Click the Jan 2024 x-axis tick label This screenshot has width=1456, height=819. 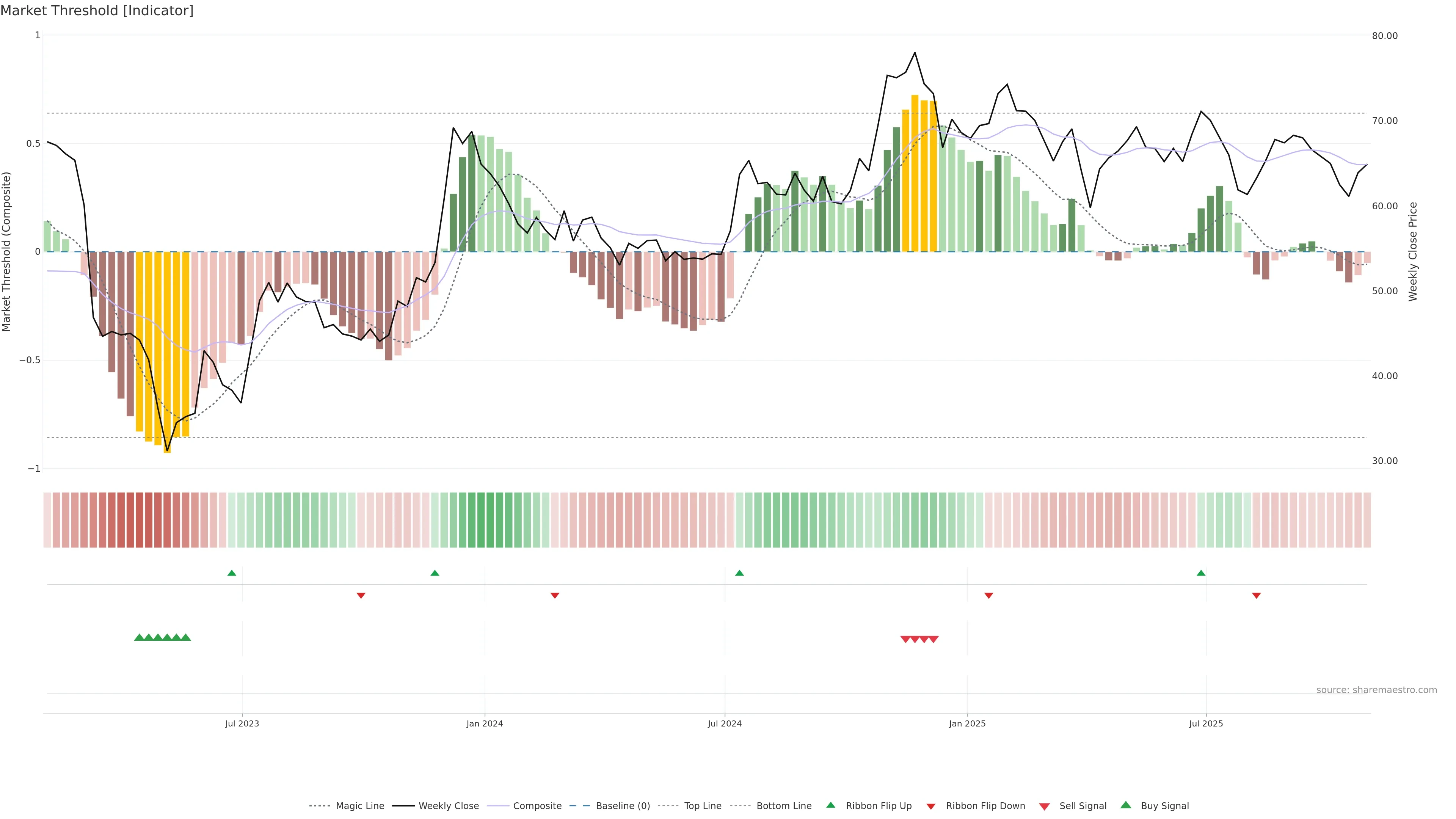(485, 723)
